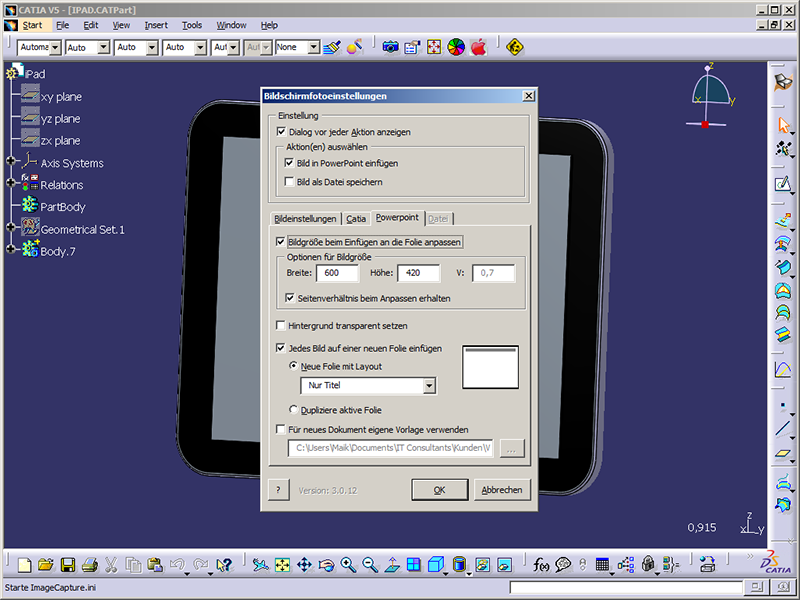Click the OK button
This screenshot has width=800, height=600.
[439, 490]
